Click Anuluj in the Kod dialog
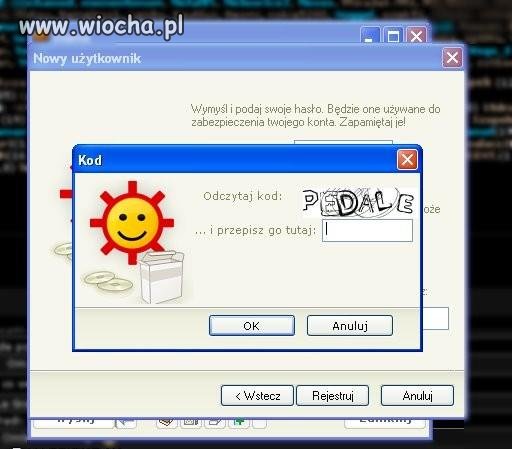 coord(350,326)
